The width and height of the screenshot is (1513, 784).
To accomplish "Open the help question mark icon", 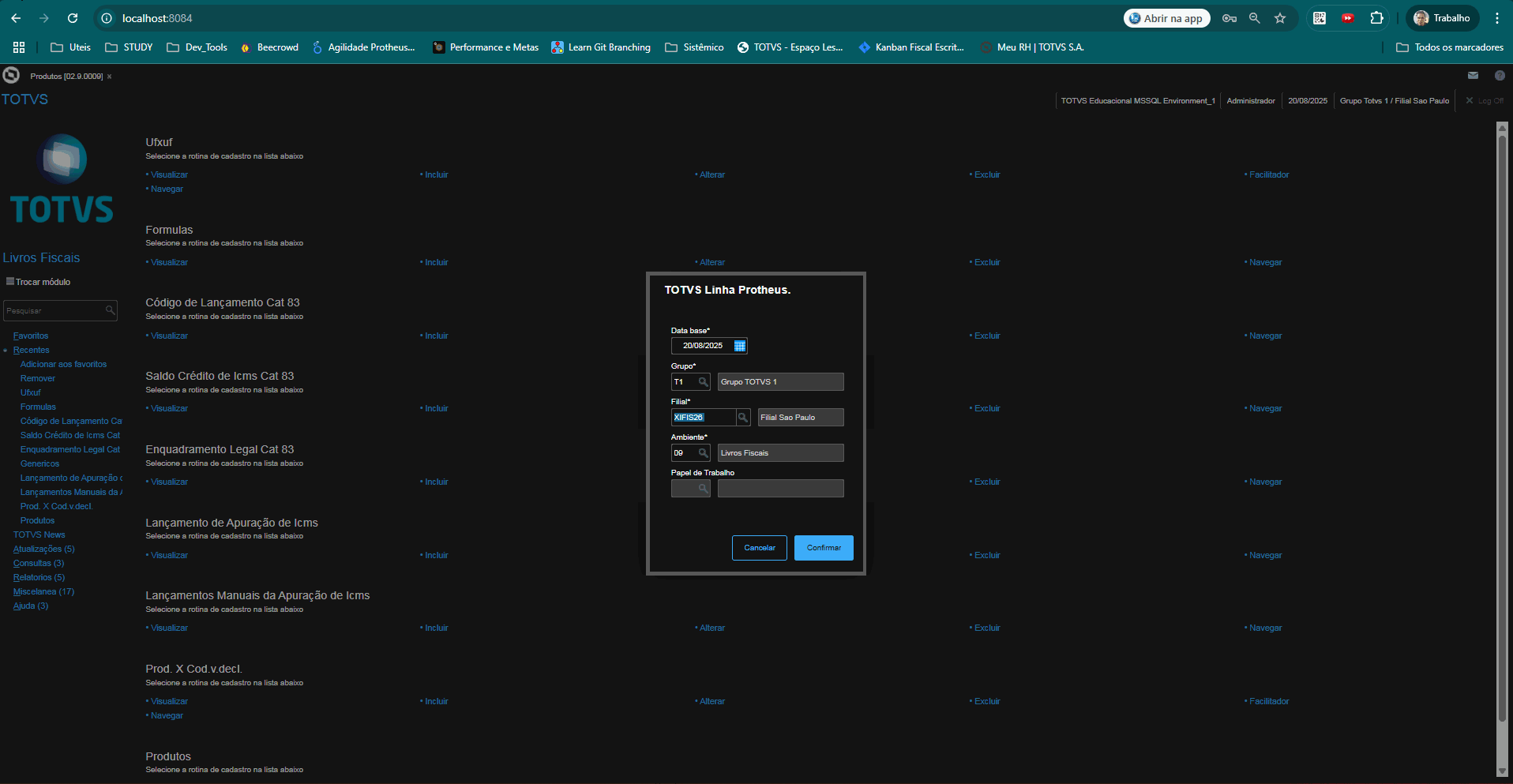I will click(x=1500, y=76).
